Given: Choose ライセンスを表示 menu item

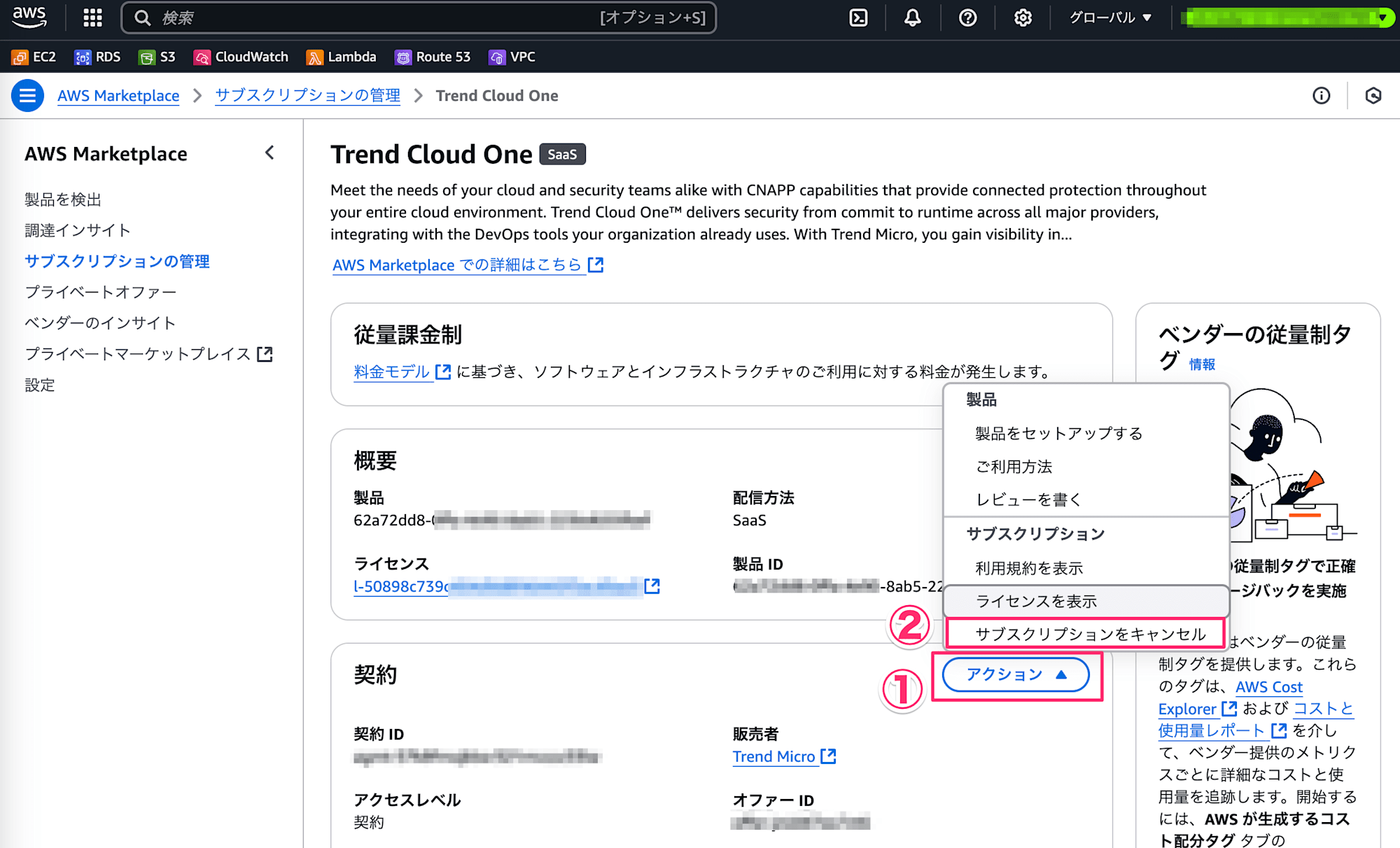Looking at the screenshot, I should coord(1086,601).
